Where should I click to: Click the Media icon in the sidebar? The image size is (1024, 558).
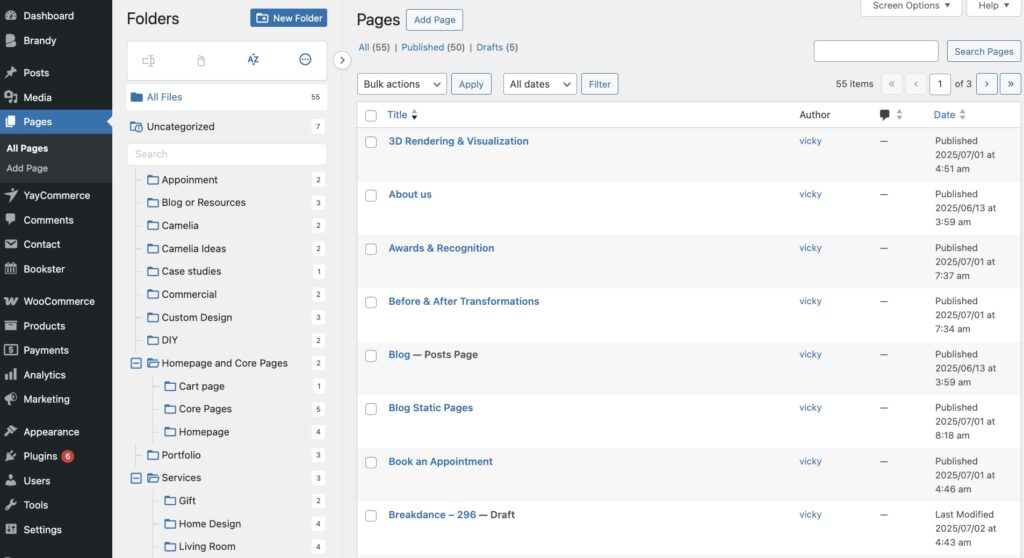(x=10, y=97)
